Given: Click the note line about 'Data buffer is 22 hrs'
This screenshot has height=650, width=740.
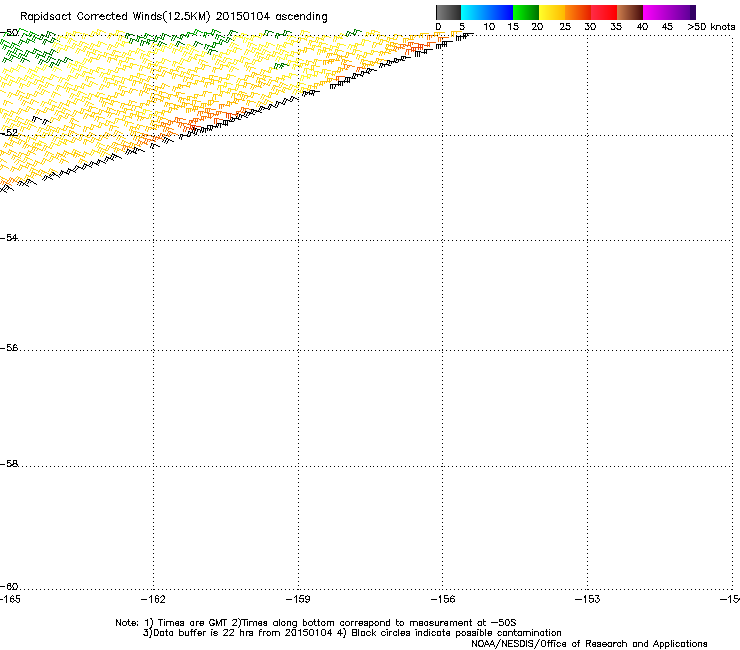Looking at the screenshot, I should click(x=352, y=633).
